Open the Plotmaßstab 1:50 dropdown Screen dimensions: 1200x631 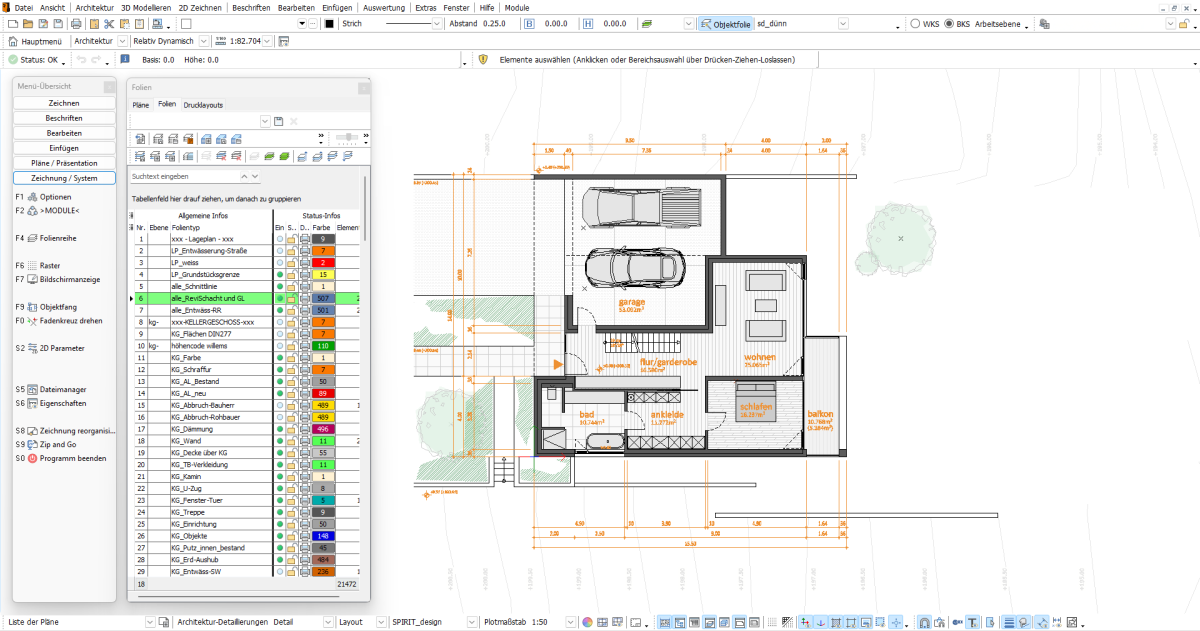(x=572, y=622)
